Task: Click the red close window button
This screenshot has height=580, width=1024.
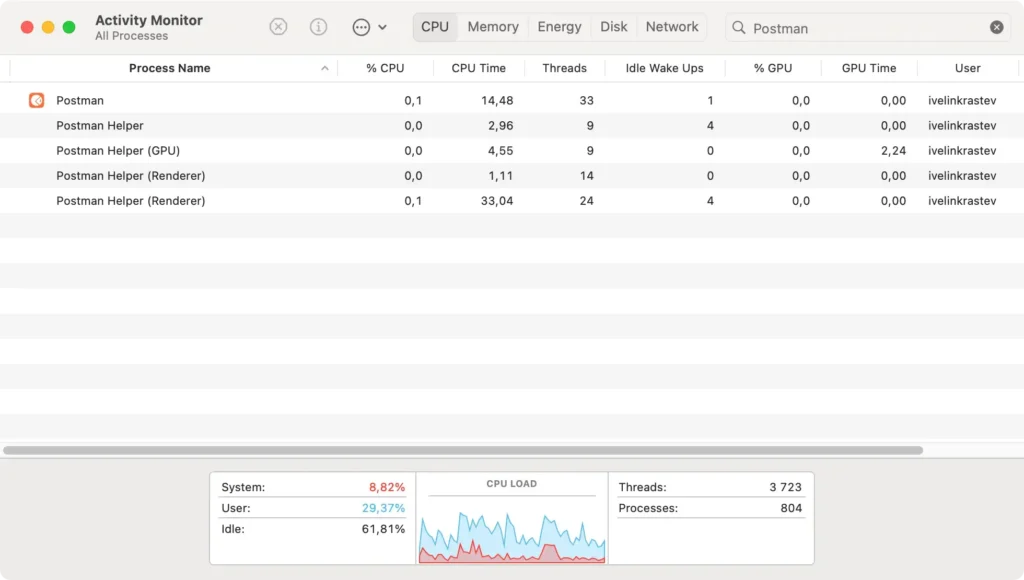Action: [27, 27]
